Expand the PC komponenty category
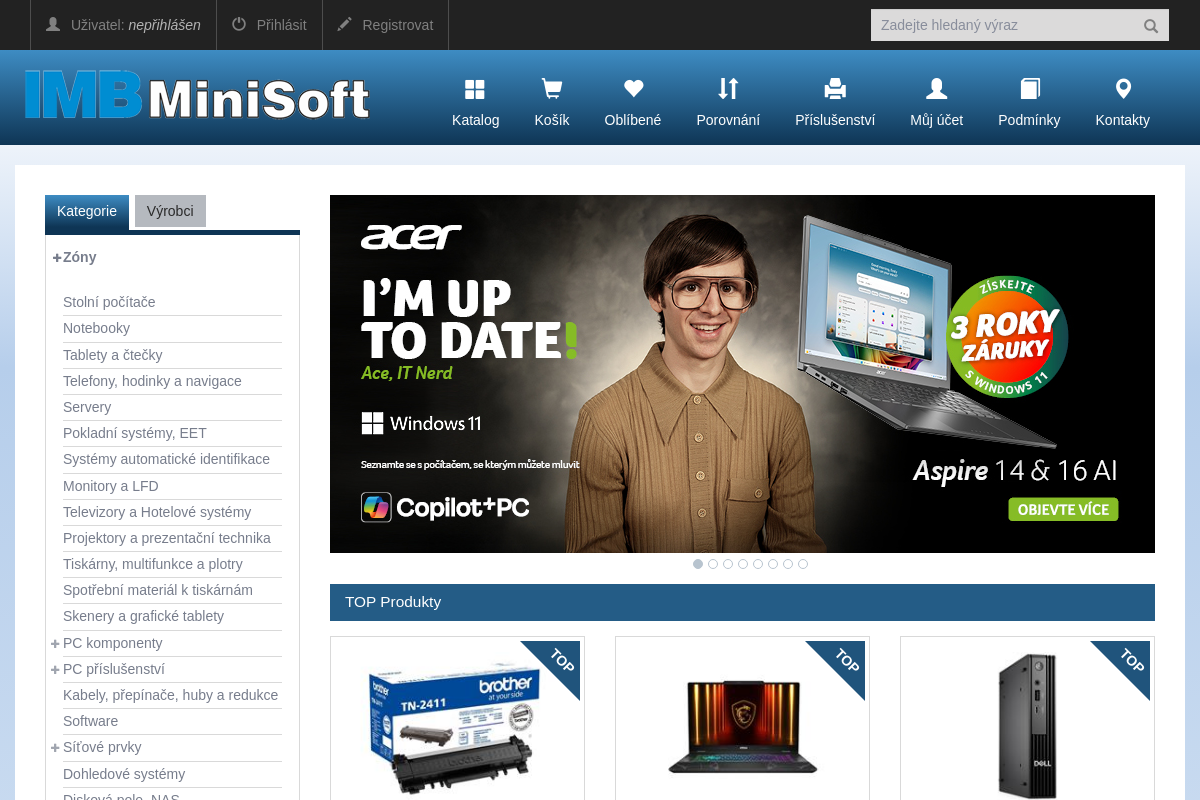1200x800 pixels. pyautogui.click(x=55, y=643)
